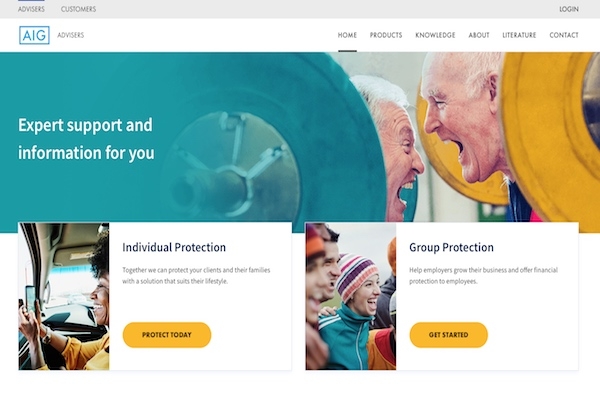This screenshot has width=600, height=400.
Task: Open the Advisers tab in the top bar
Action: 31,9
